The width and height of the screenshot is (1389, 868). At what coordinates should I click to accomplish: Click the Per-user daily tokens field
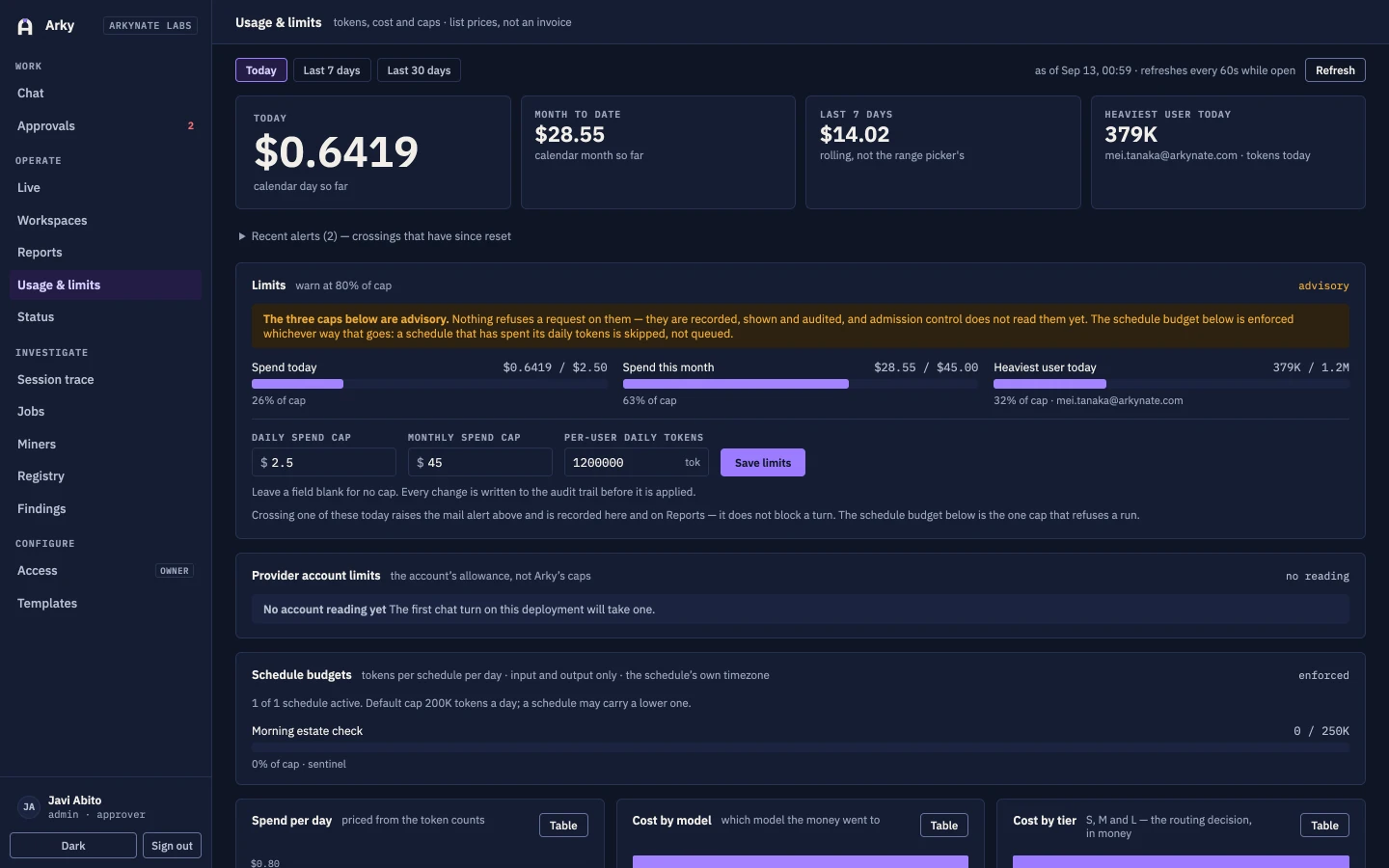tap(637, 463)
